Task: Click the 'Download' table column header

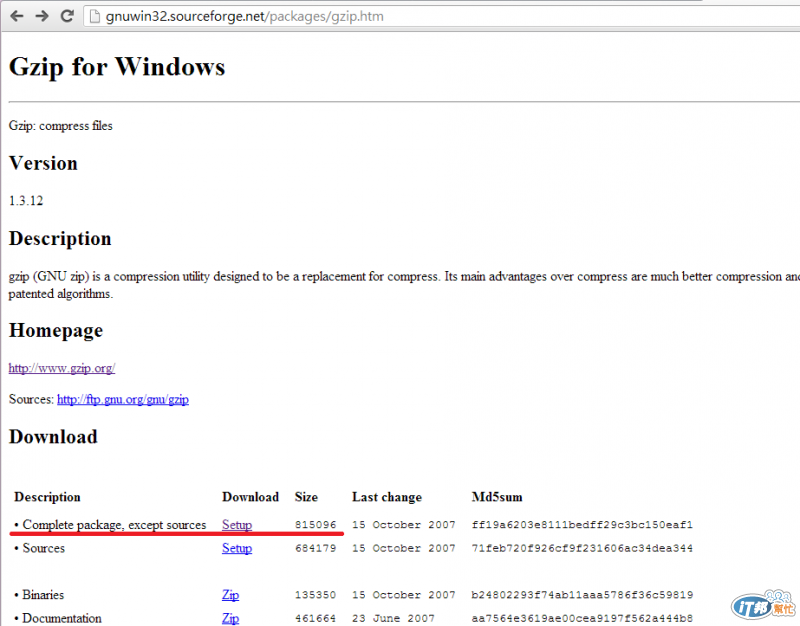Action: 251,497
